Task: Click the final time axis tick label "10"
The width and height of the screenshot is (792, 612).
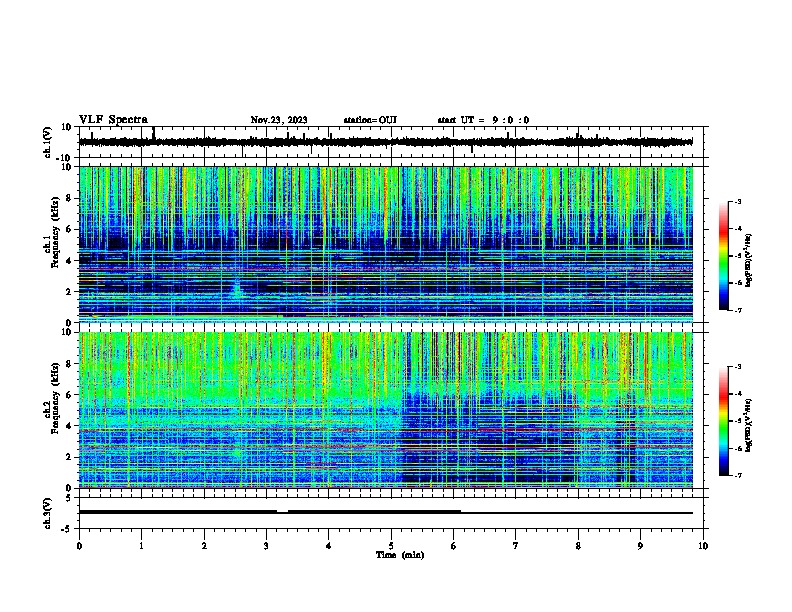Action: 703,546
